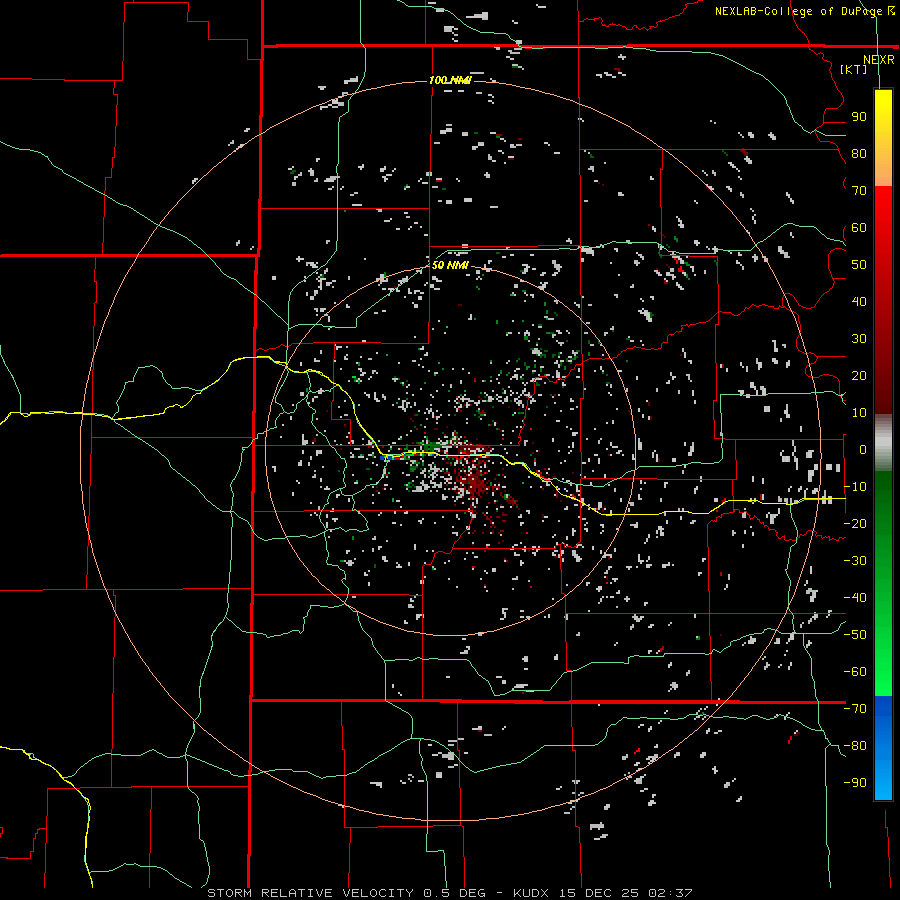Click the -70 value on velocity scale

click(x=855, y=709)
